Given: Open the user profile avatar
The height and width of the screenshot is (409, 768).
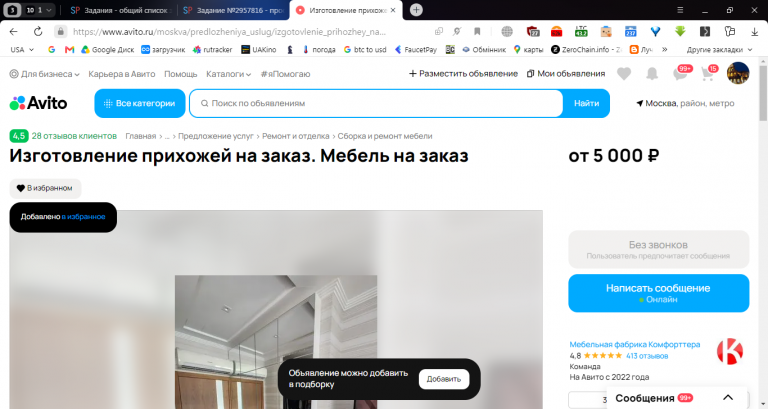Looking at the screenshot, I should coord(738,73).
